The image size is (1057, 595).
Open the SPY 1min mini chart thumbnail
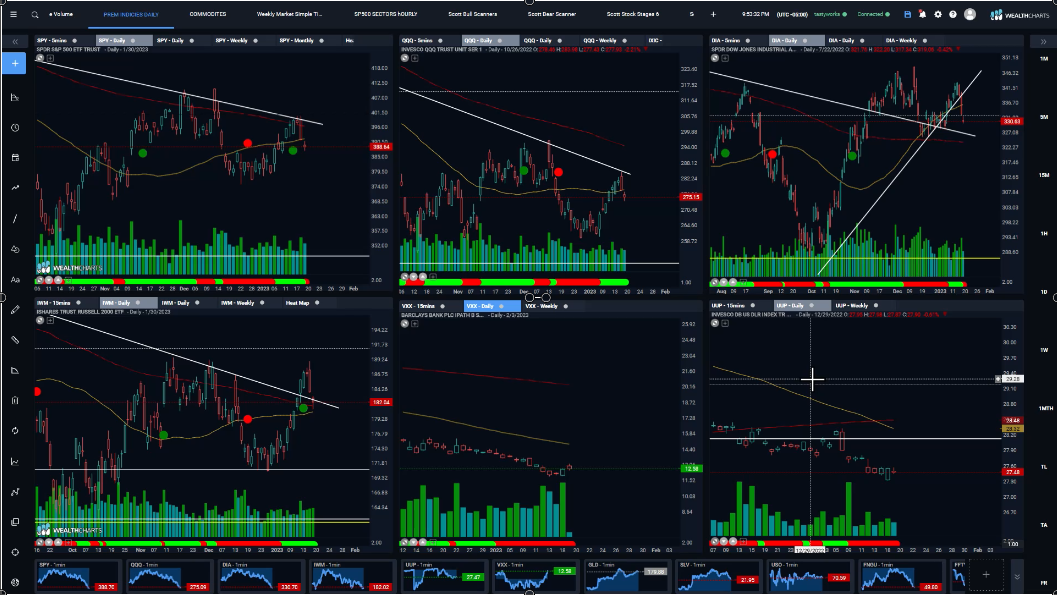78,577
